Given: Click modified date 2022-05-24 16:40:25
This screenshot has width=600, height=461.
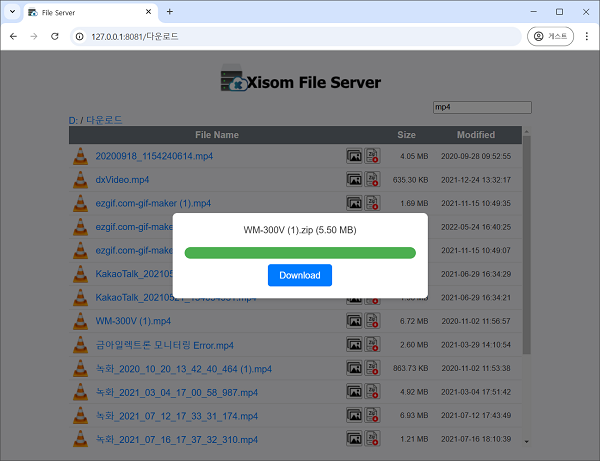Looking at the screenshot, I should click(476, 227).
